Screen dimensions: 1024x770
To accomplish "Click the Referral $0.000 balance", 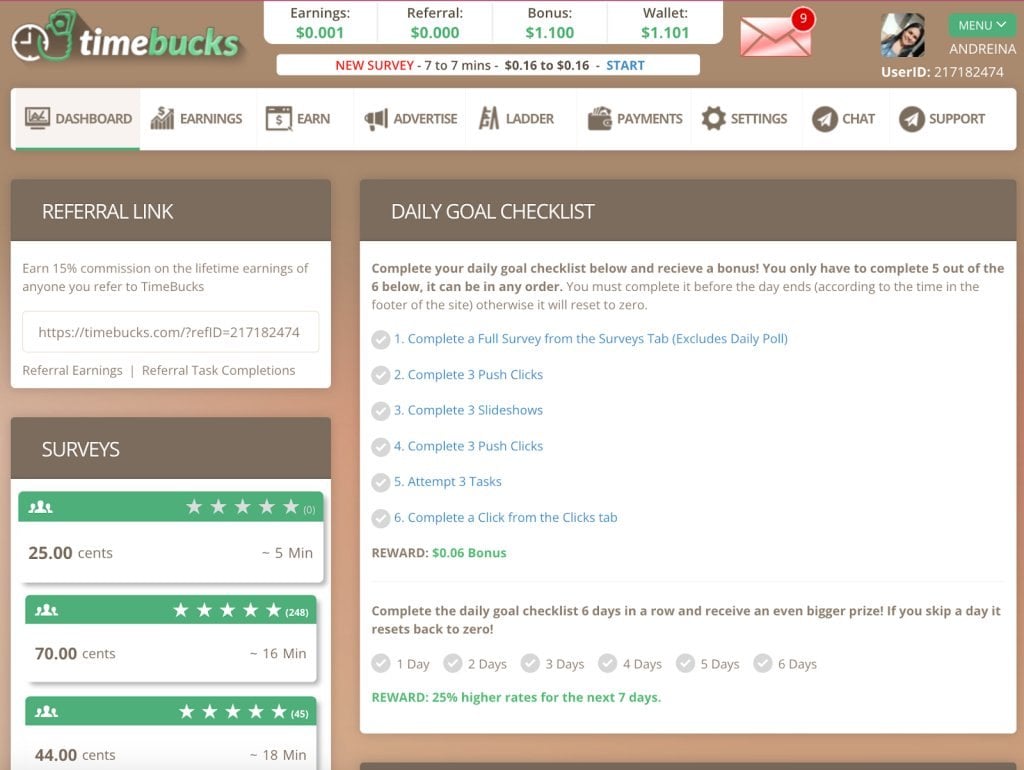I will (x=435, y=33).
